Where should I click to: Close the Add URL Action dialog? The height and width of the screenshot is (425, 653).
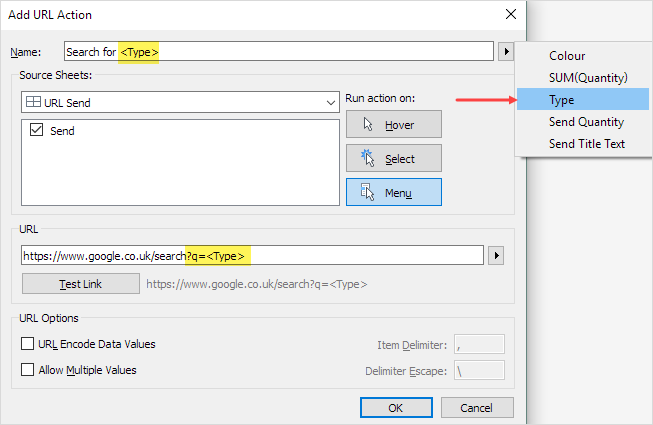pos(511,14)
